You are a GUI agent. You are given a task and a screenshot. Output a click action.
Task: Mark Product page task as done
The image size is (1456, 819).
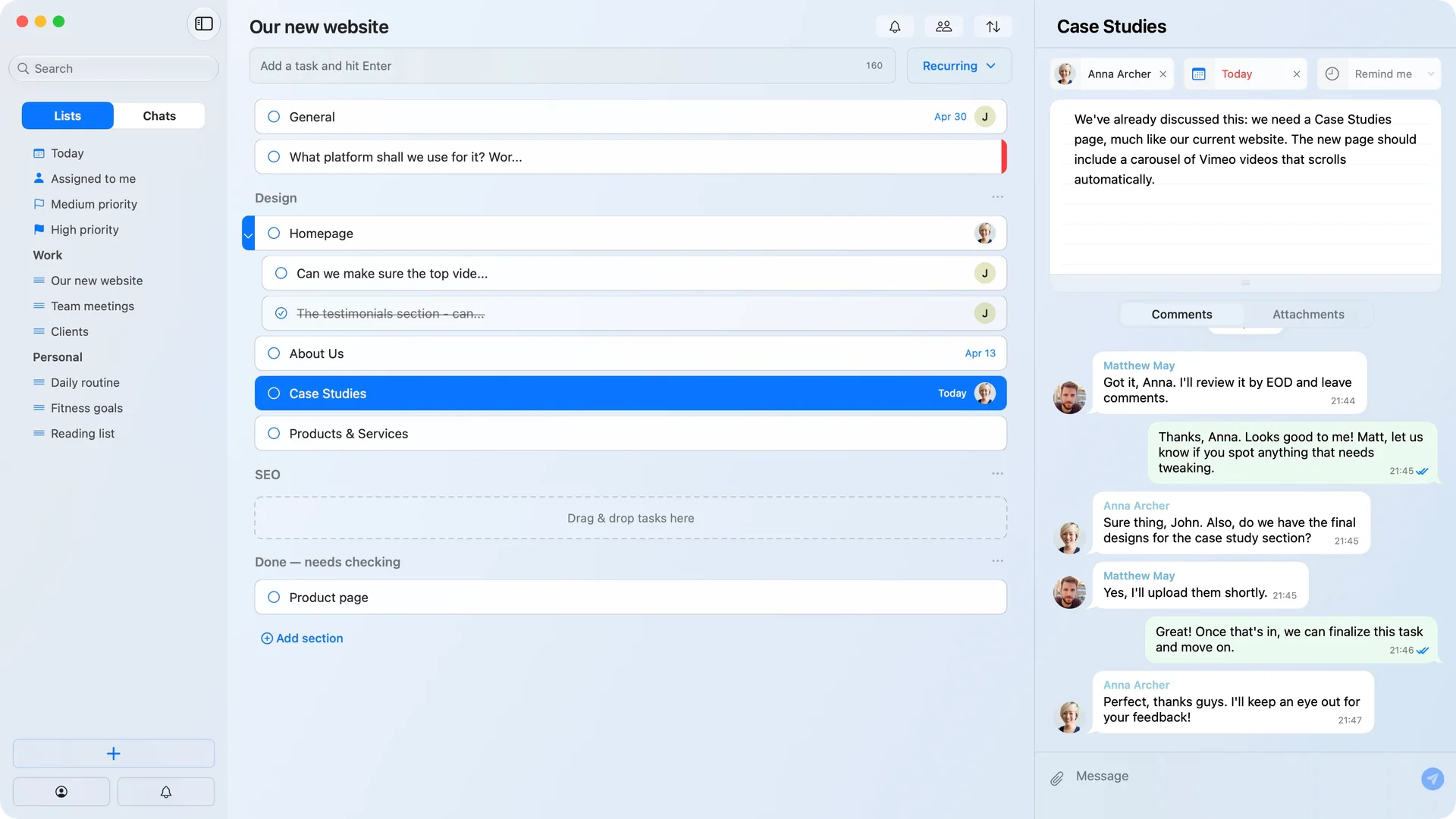(x=274, y=598)
